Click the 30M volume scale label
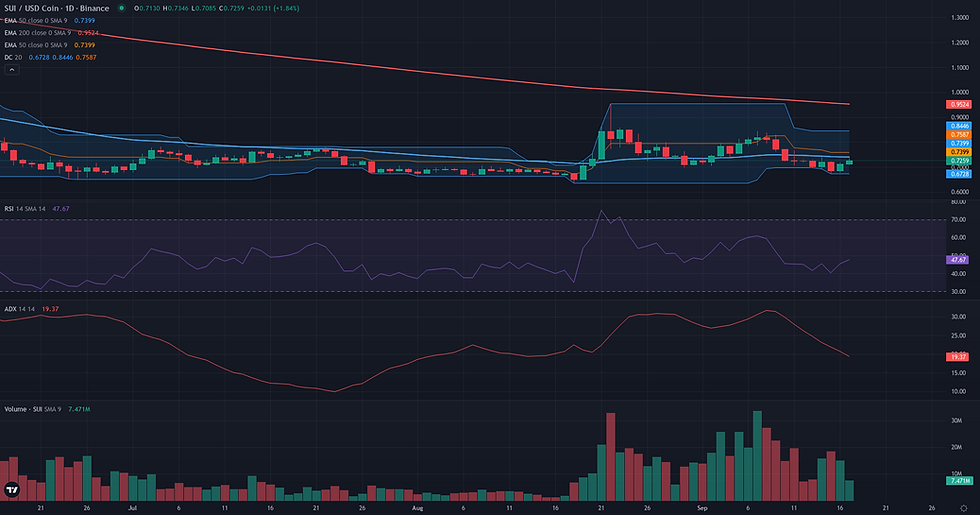 click(x=957, y=421)
